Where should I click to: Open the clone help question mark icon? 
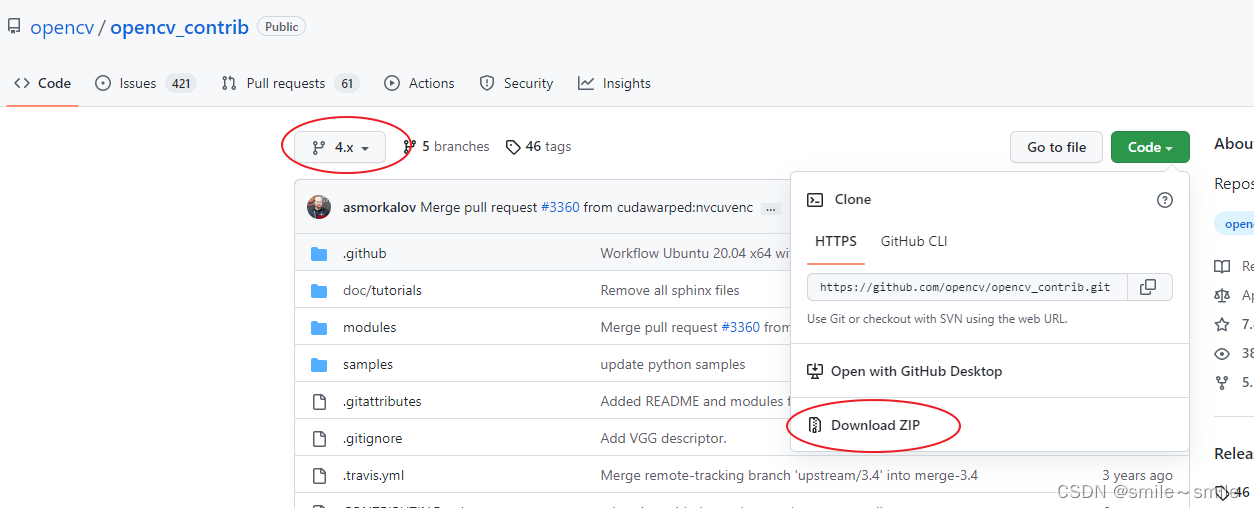click(1165, 200)
